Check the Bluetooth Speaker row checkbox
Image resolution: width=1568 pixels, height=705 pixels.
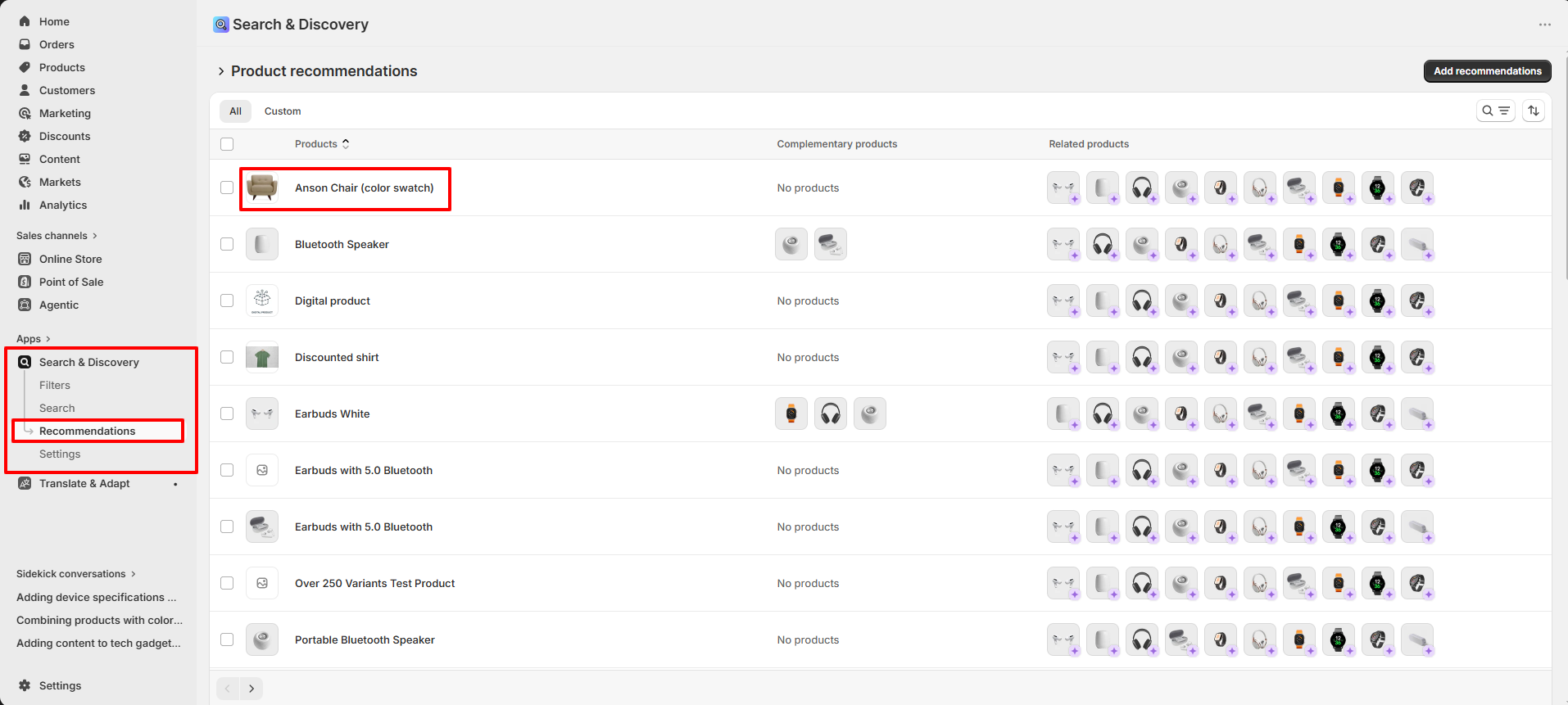227,244
